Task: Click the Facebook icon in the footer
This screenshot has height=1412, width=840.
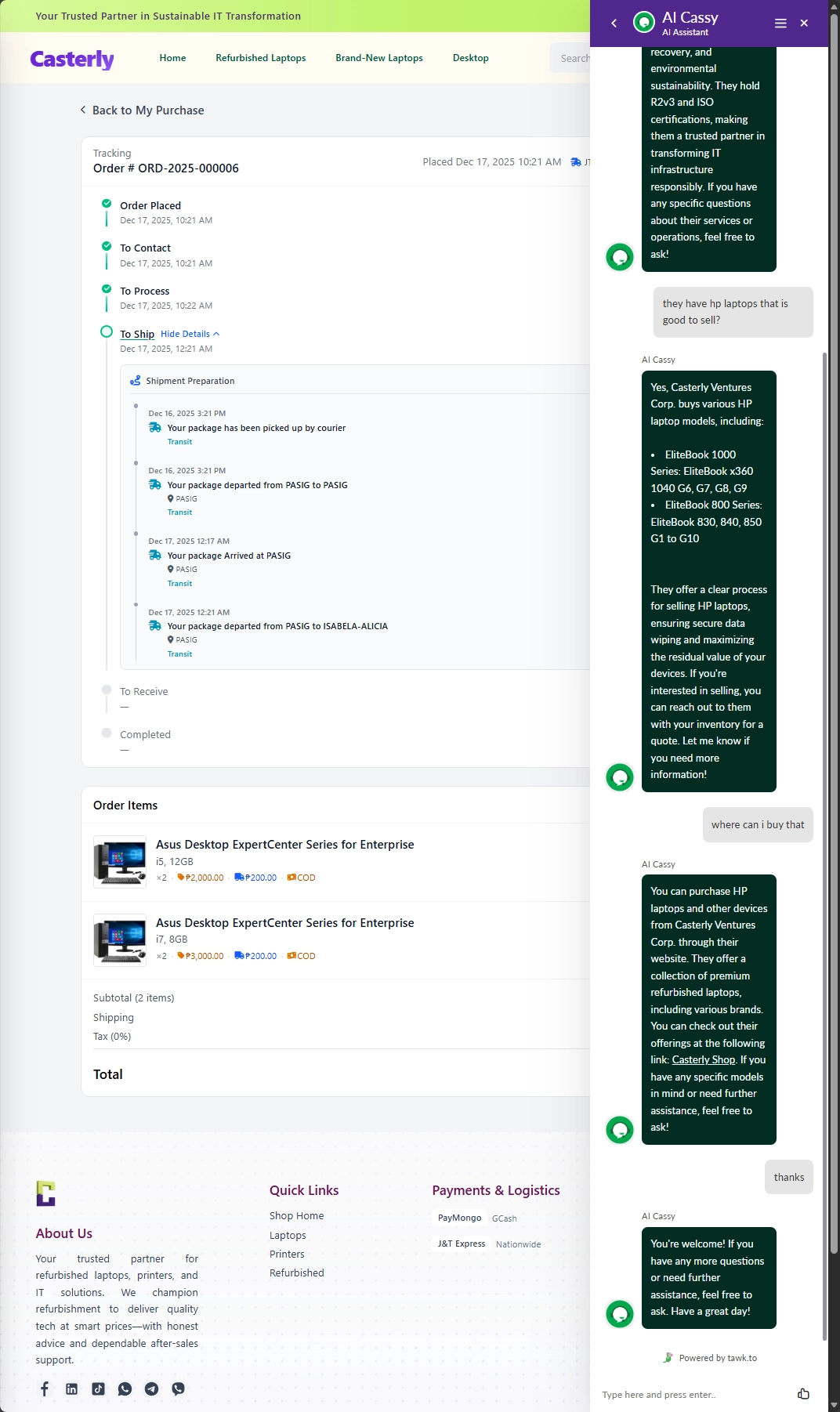Action: (45, 1389)
